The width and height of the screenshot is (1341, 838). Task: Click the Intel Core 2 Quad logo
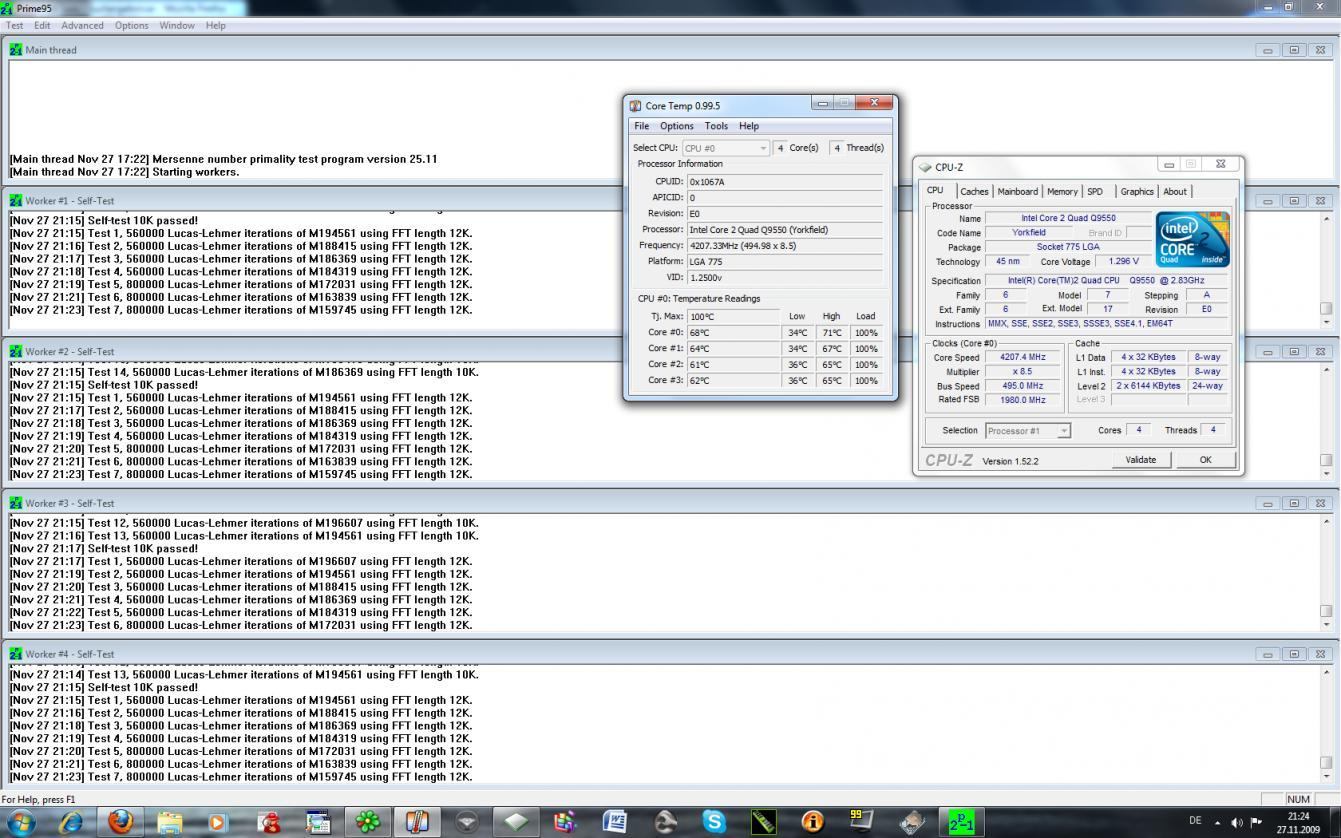[1192, 239]
